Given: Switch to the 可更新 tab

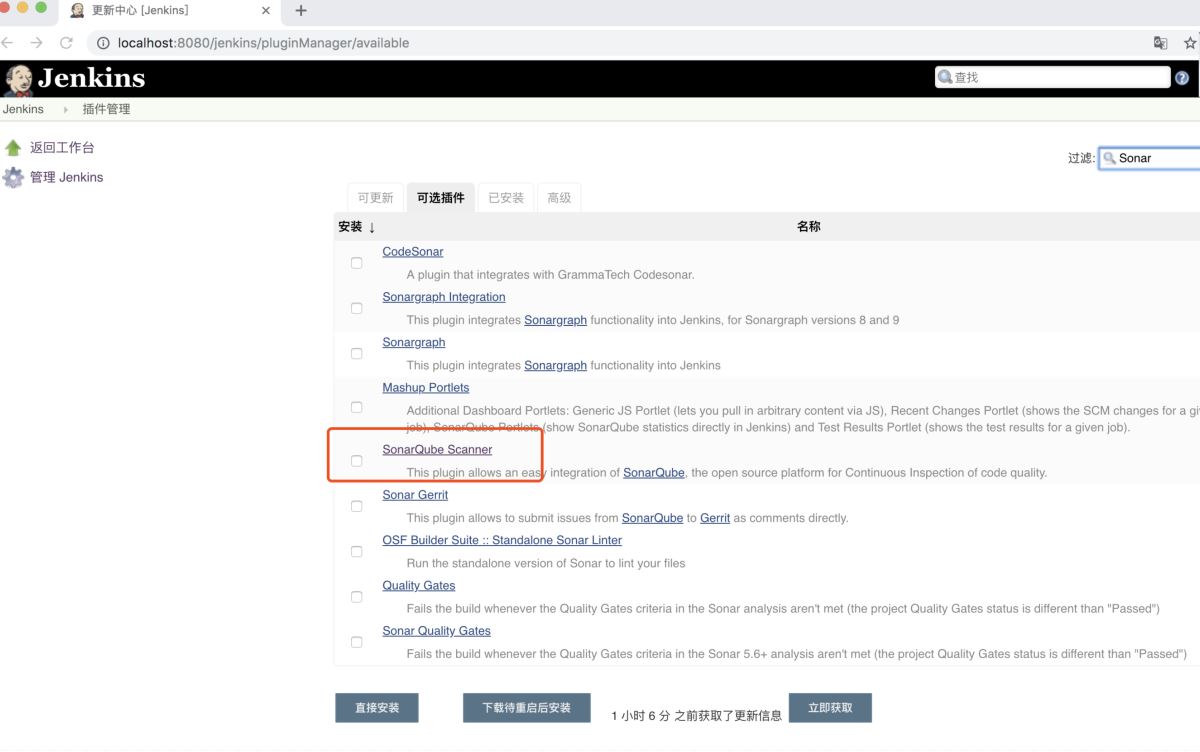Looking at the screenshot, I should click(376, 198).
